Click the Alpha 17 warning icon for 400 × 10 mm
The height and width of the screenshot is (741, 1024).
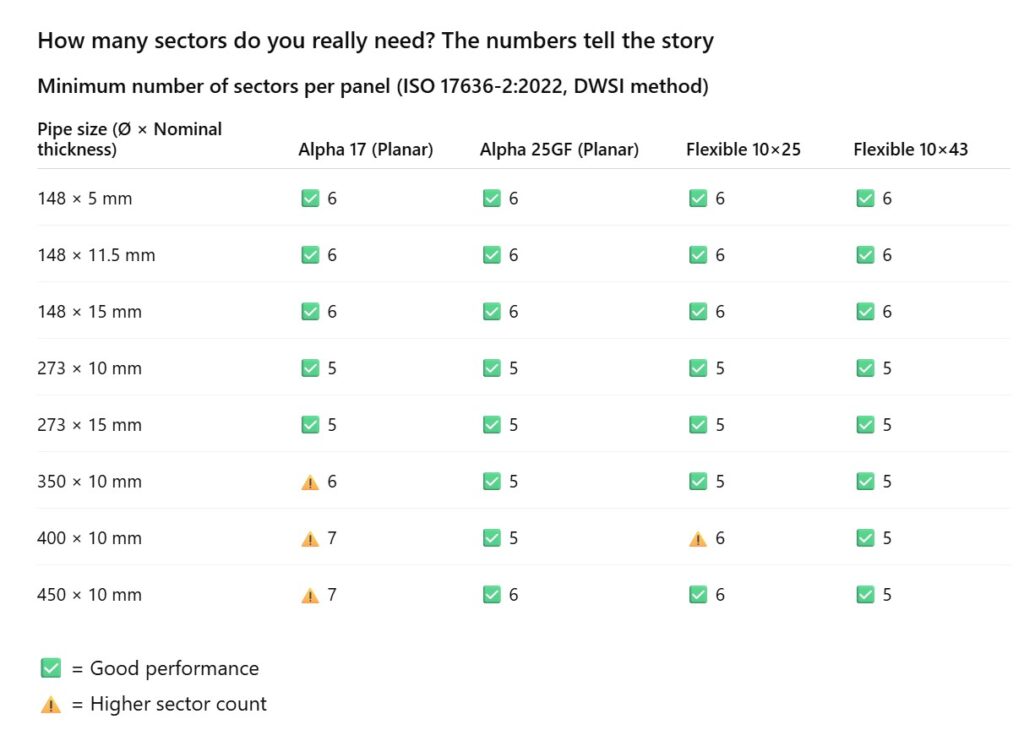click(310, 539)
